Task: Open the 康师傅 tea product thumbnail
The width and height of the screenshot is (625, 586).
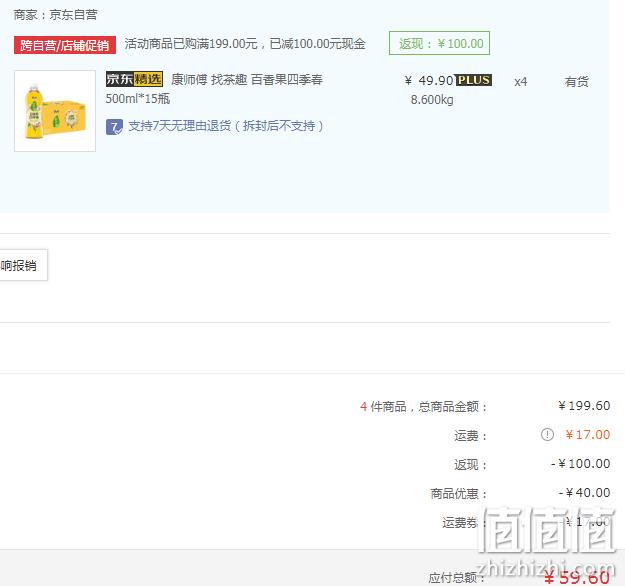Action: point(55,111)
